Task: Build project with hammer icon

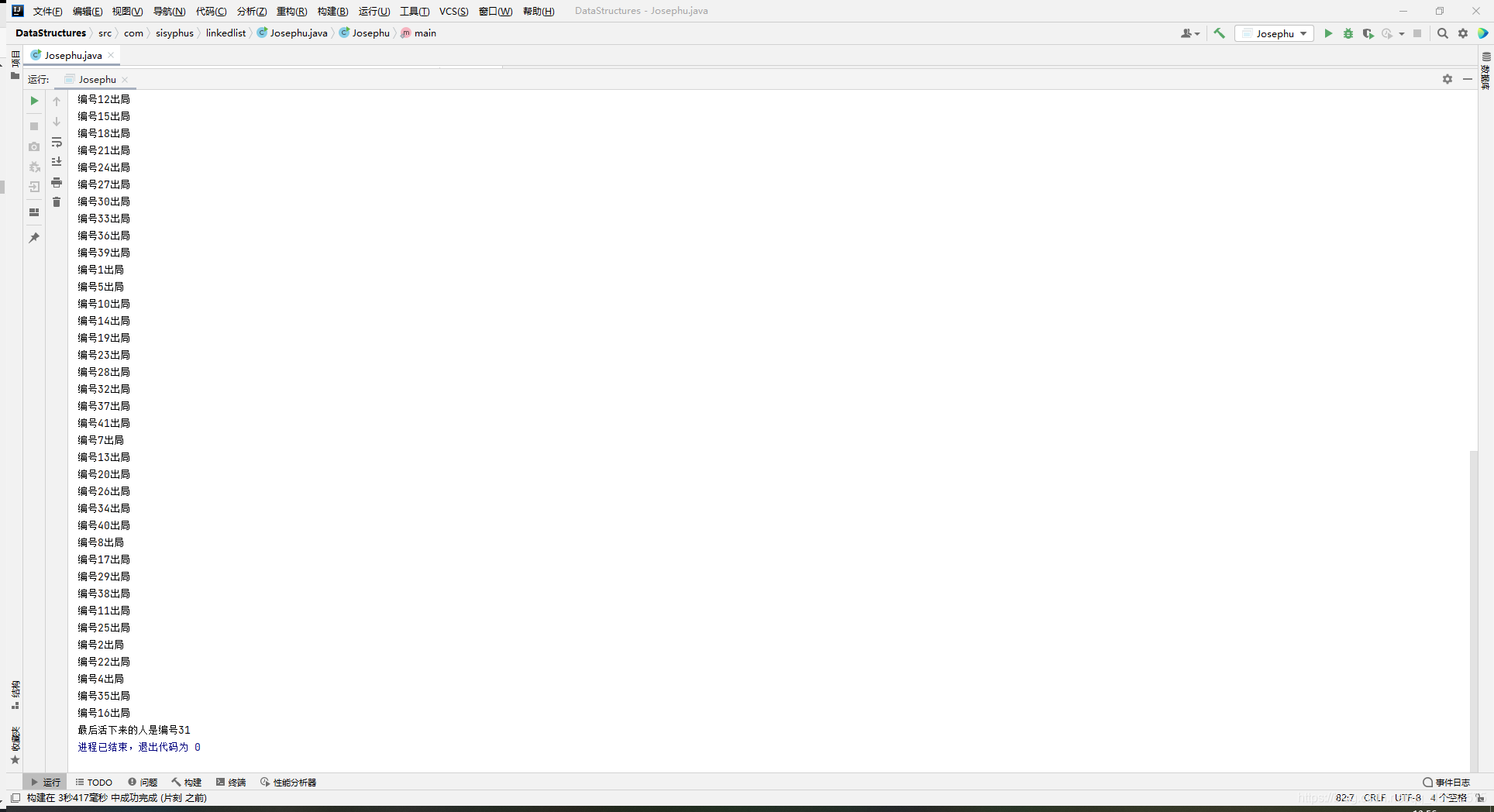Action: (1220, 33)
